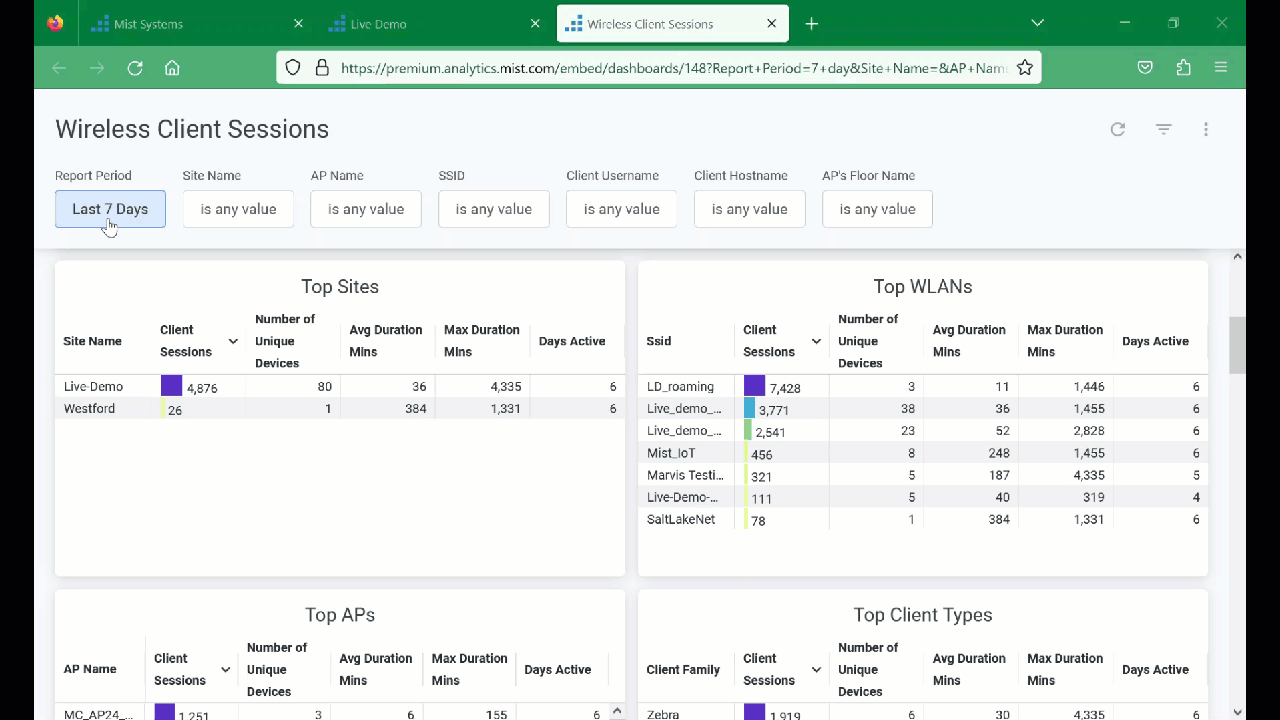
Task: Open the SSID filter dropdown
Action: pos(494,209)
